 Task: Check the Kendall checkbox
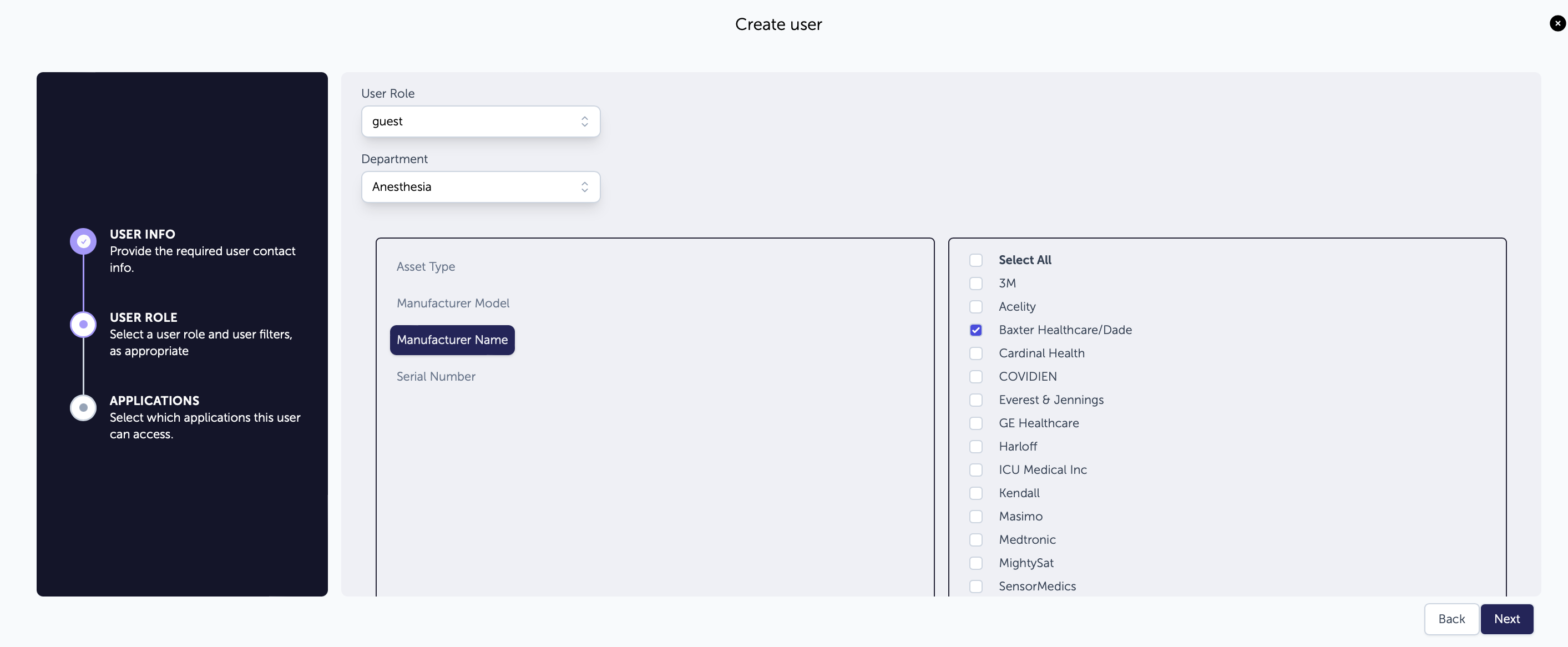coord(976,493)
